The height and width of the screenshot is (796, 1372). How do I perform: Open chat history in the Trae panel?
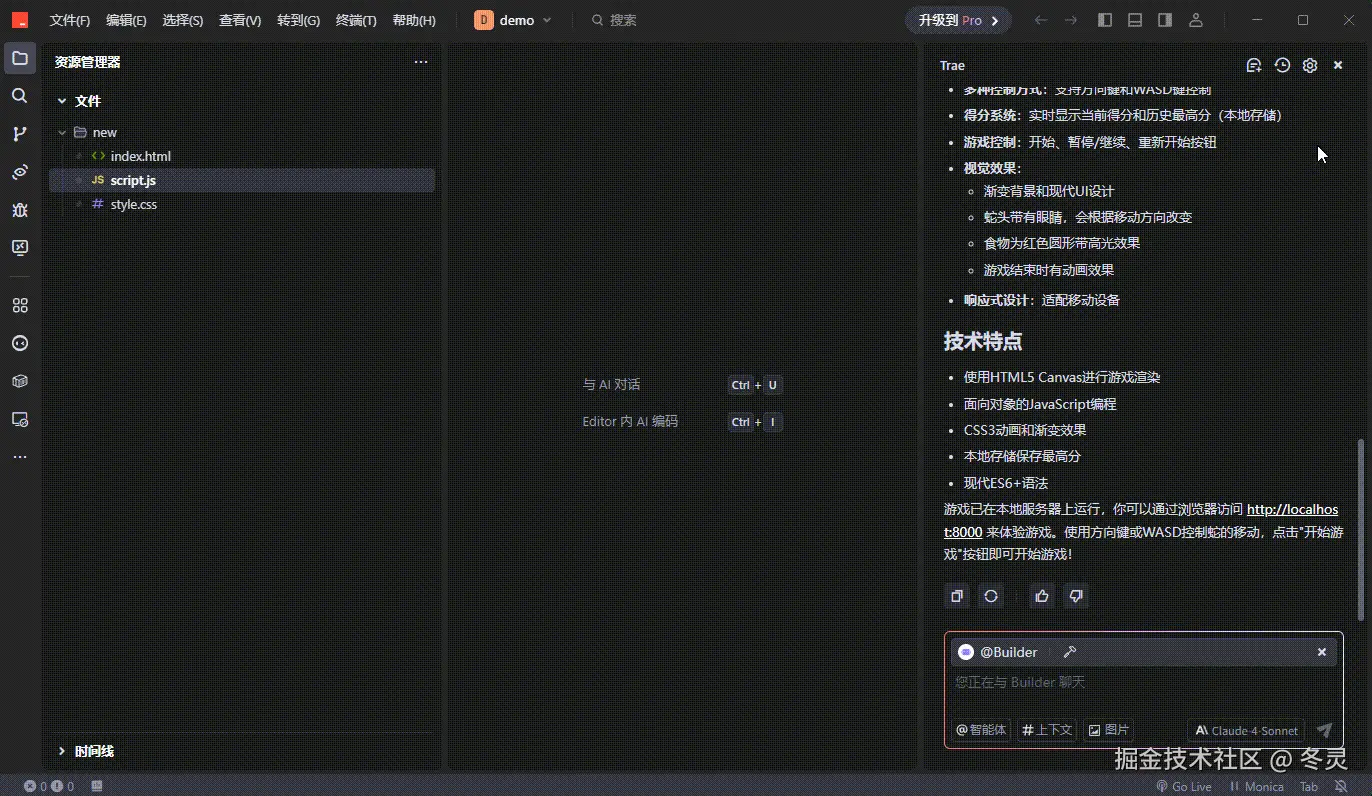[x=1282, y=65]
